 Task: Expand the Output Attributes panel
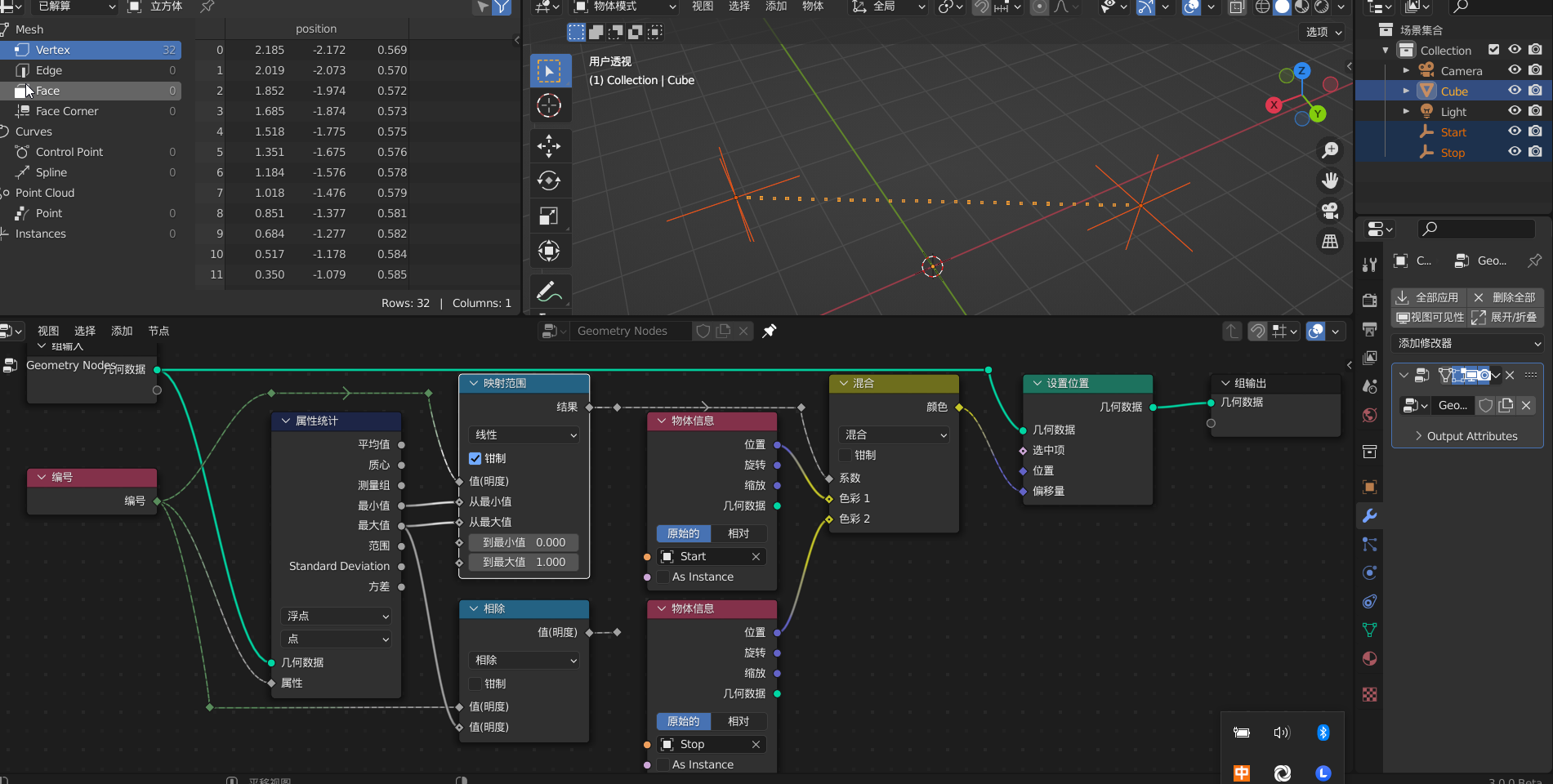1467,436
